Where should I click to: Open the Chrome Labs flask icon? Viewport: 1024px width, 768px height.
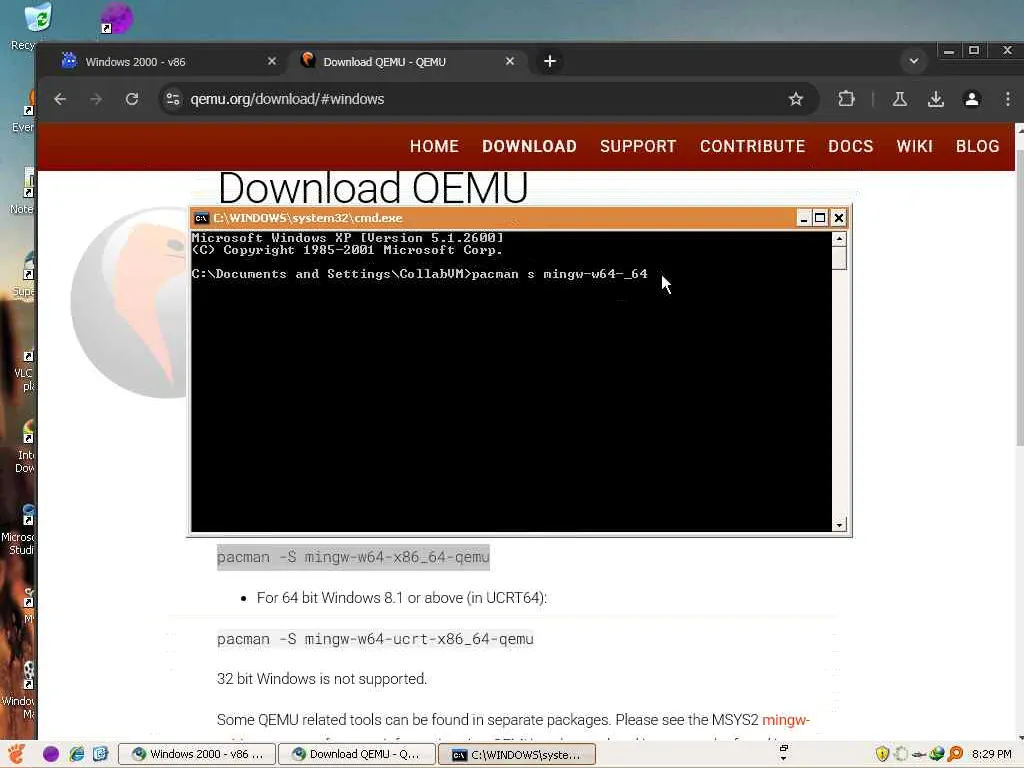tap(900, 99)
